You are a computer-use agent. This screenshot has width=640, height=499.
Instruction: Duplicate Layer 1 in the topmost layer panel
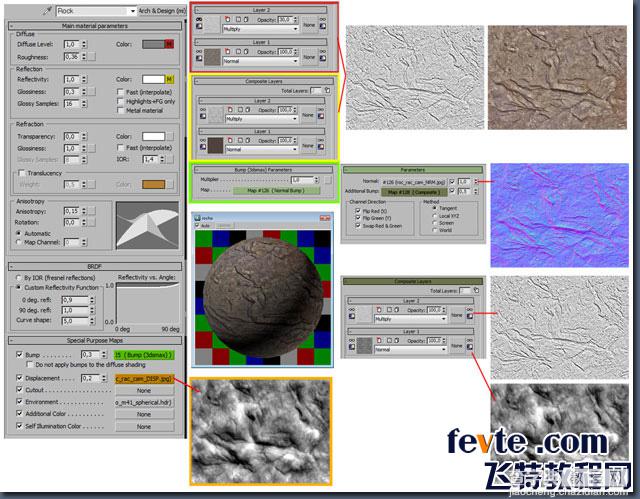click(246, 51)
